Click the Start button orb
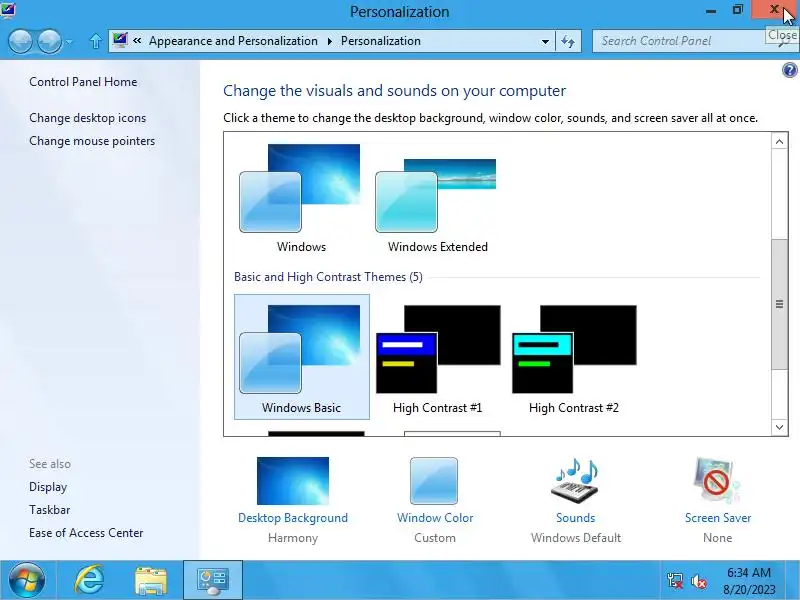 27,580
